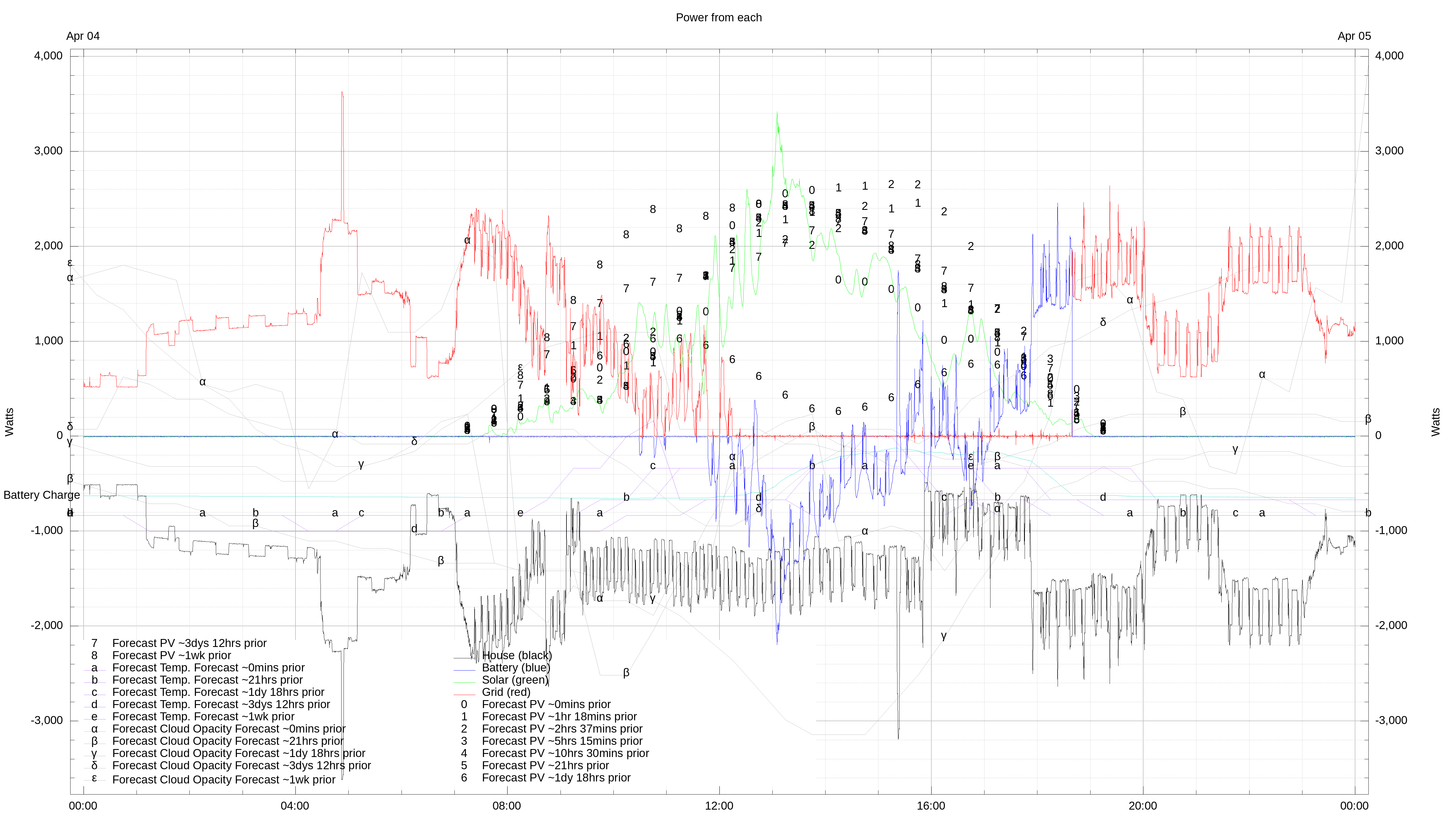Viewport: 1456px width, 819px height.
Task: Select the 'Apr 05' date label
Action: [1354, 36]
